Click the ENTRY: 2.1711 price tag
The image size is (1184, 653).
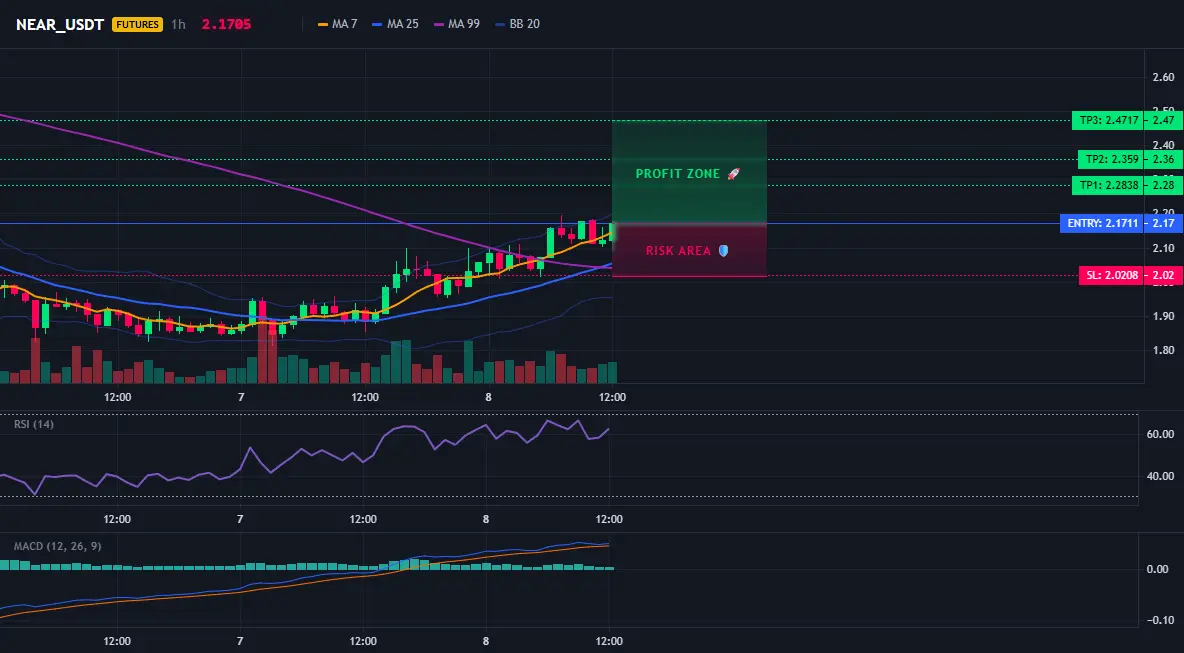coord(1102,223)
